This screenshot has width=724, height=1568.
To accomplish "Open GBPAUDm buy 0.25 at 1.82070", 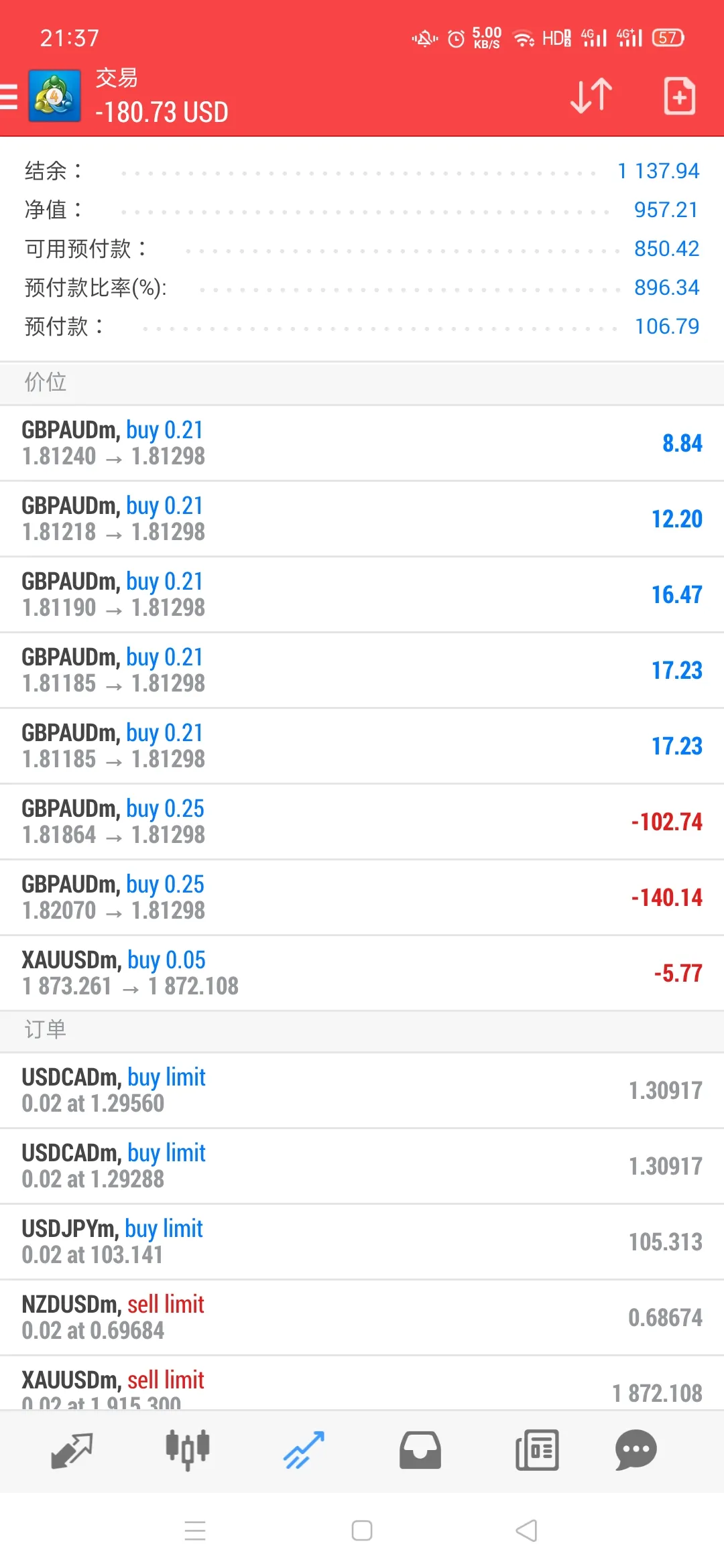I will (x=362, y=897).
